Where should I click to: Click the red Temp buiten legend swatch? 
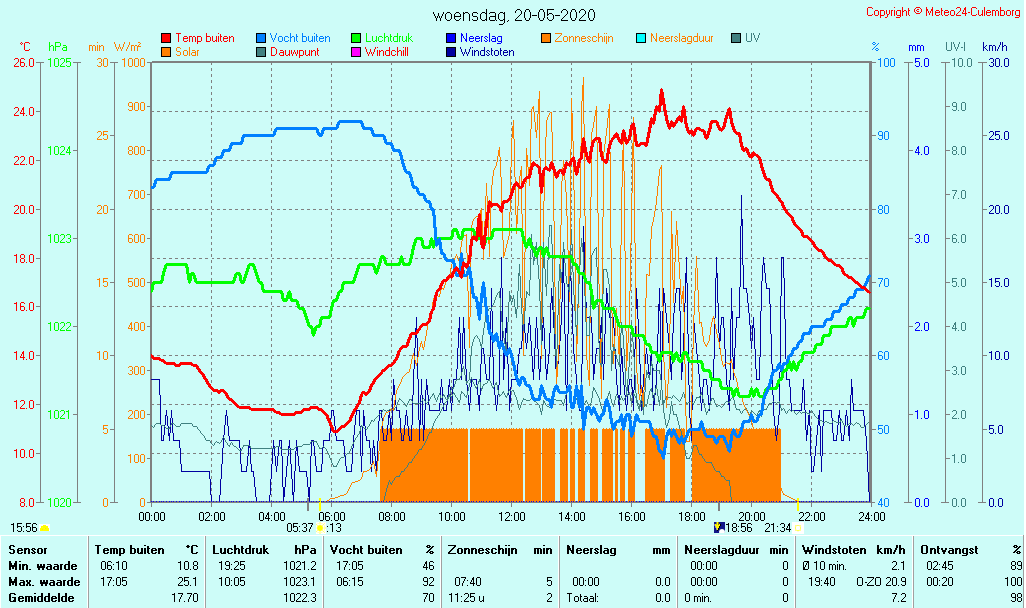166,38
